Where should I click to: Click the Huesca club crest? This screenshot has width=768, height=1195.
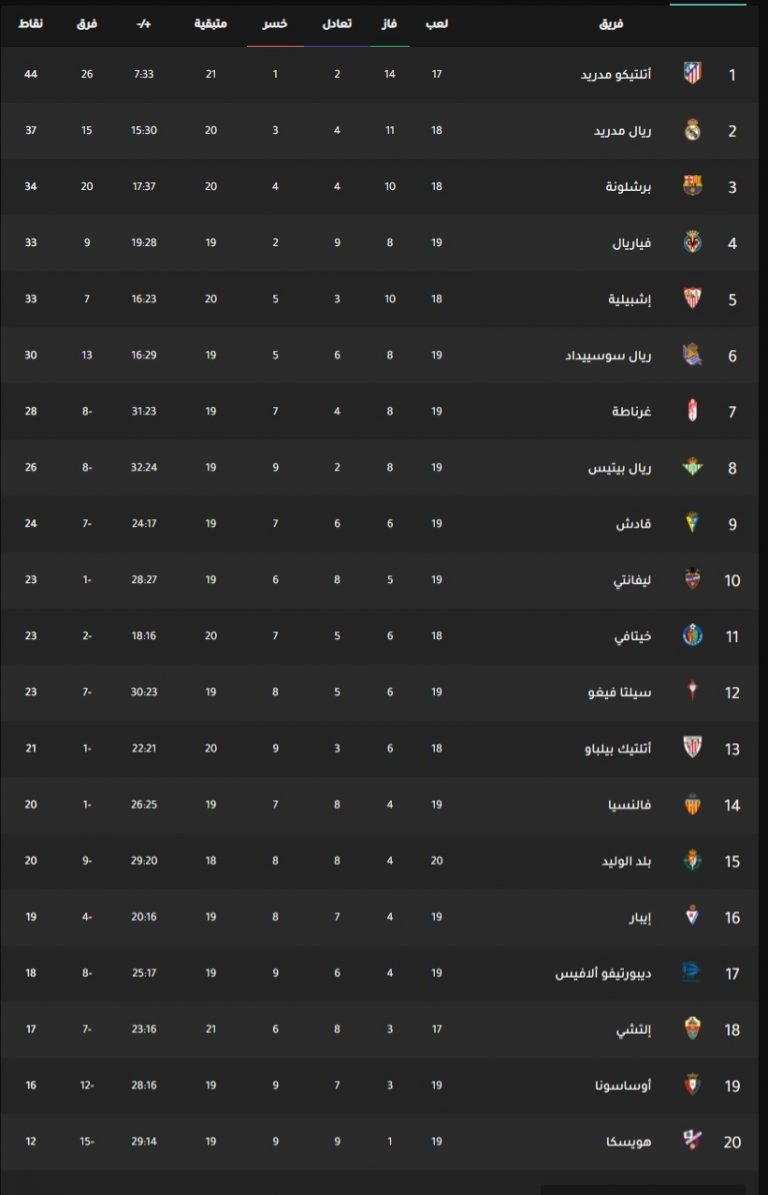692,1141
